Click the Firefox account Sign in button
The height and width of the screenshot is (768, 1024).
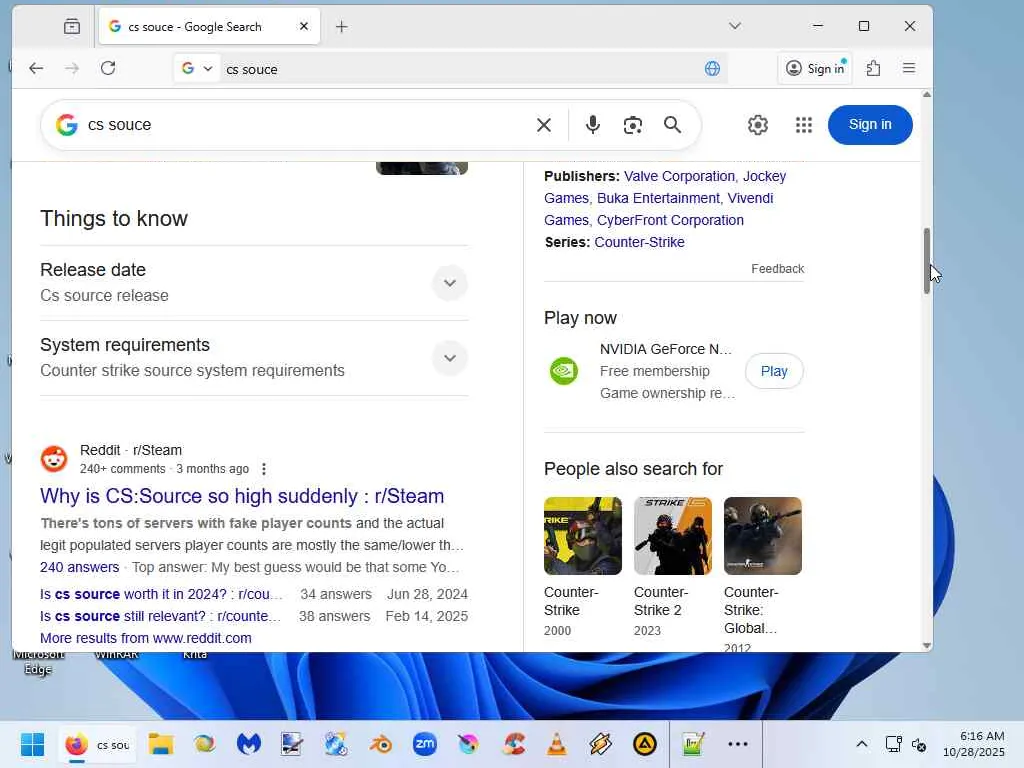(x=815, y=69)
